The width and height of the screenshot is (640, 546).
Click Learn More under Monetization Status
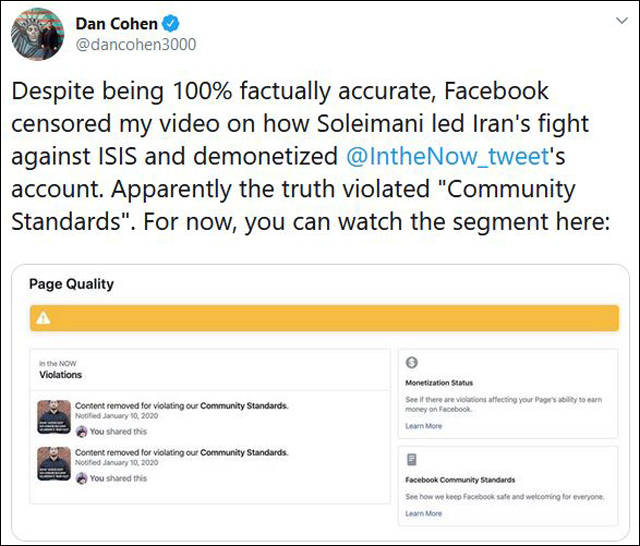(423, 426)
